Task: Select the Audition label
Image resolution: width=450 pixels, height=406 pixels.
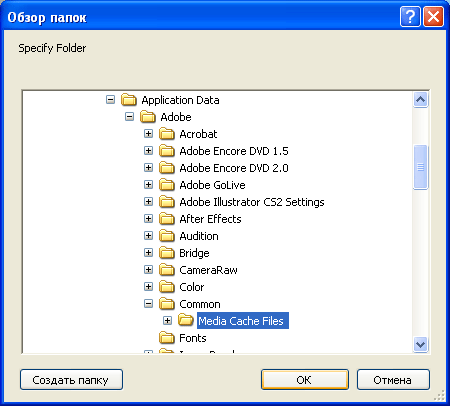Action: click(199, 236)
